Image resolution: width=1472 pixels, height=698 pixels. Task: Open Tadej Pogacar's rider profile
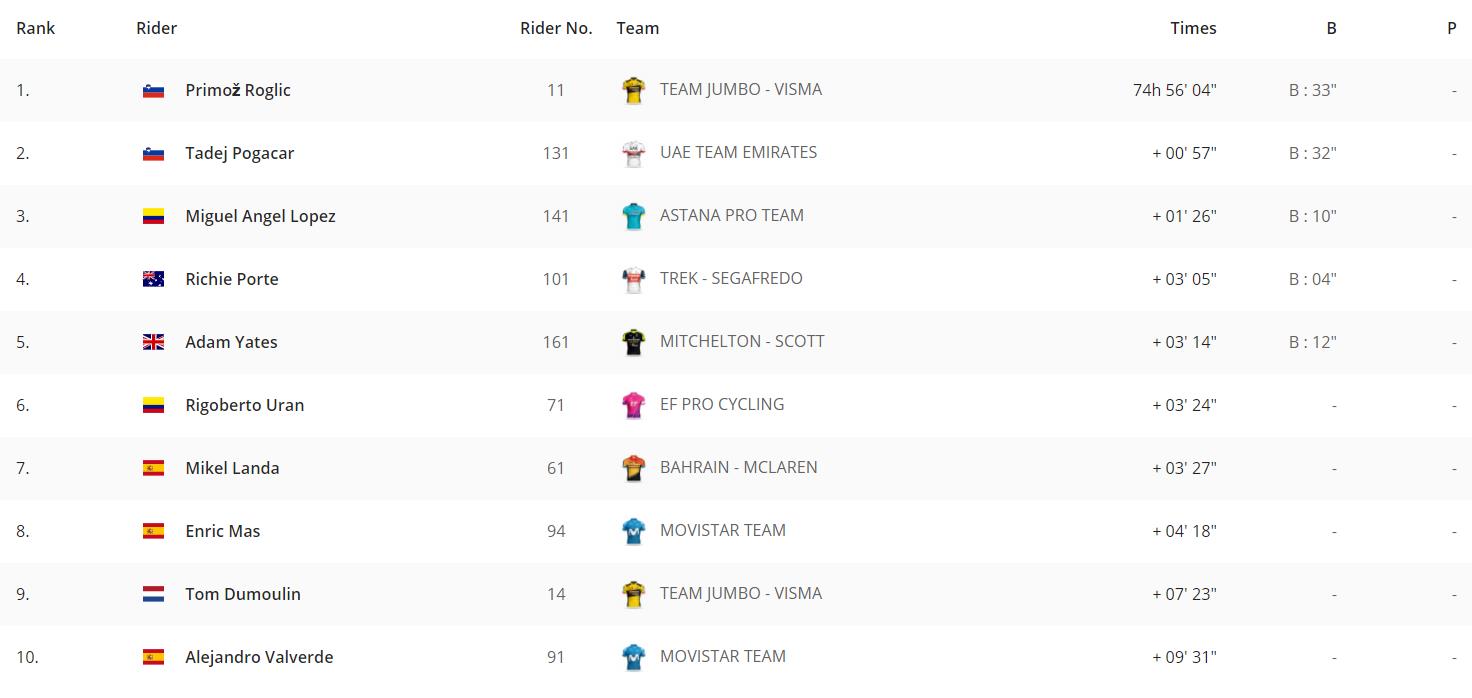point(240,153)
